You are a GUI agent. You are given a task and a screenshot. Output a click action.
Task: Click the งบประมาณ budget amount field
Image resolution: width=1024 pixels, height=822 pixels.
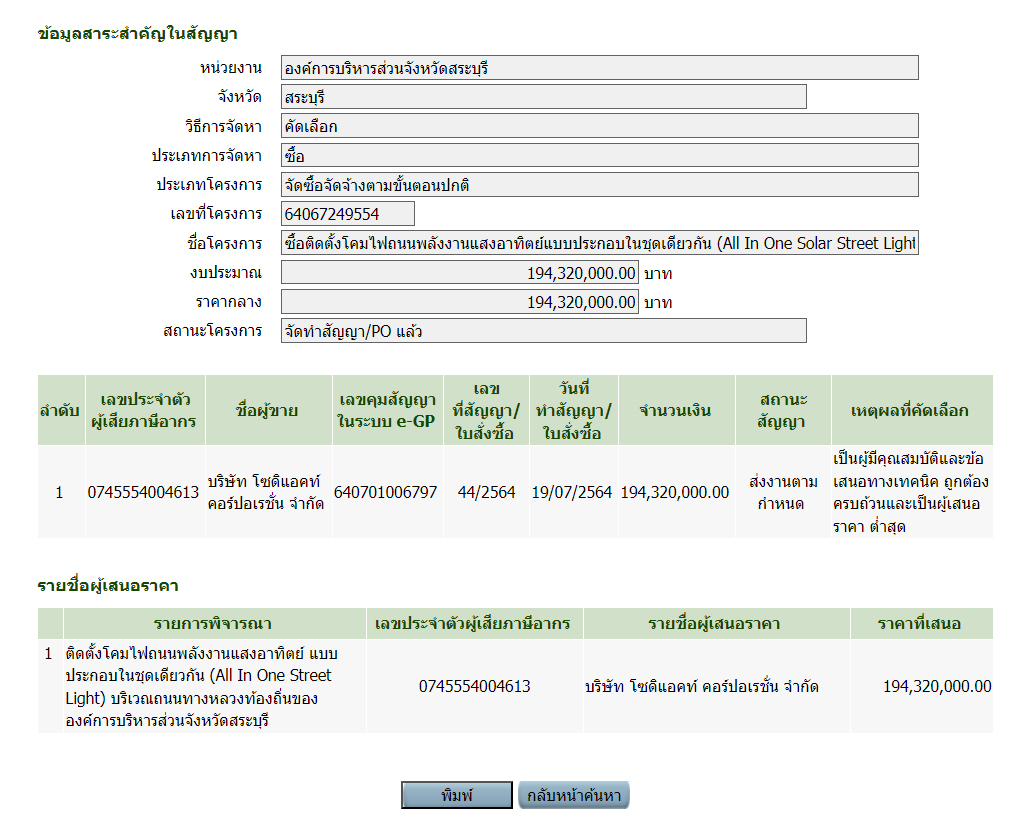point(459,273)
